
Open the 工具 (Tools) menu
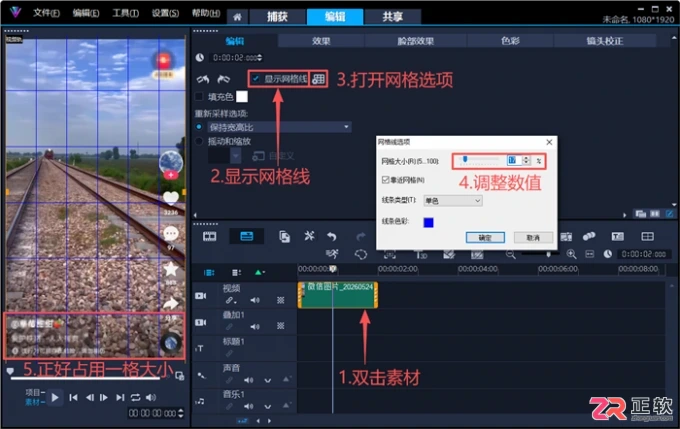point(125,13)
